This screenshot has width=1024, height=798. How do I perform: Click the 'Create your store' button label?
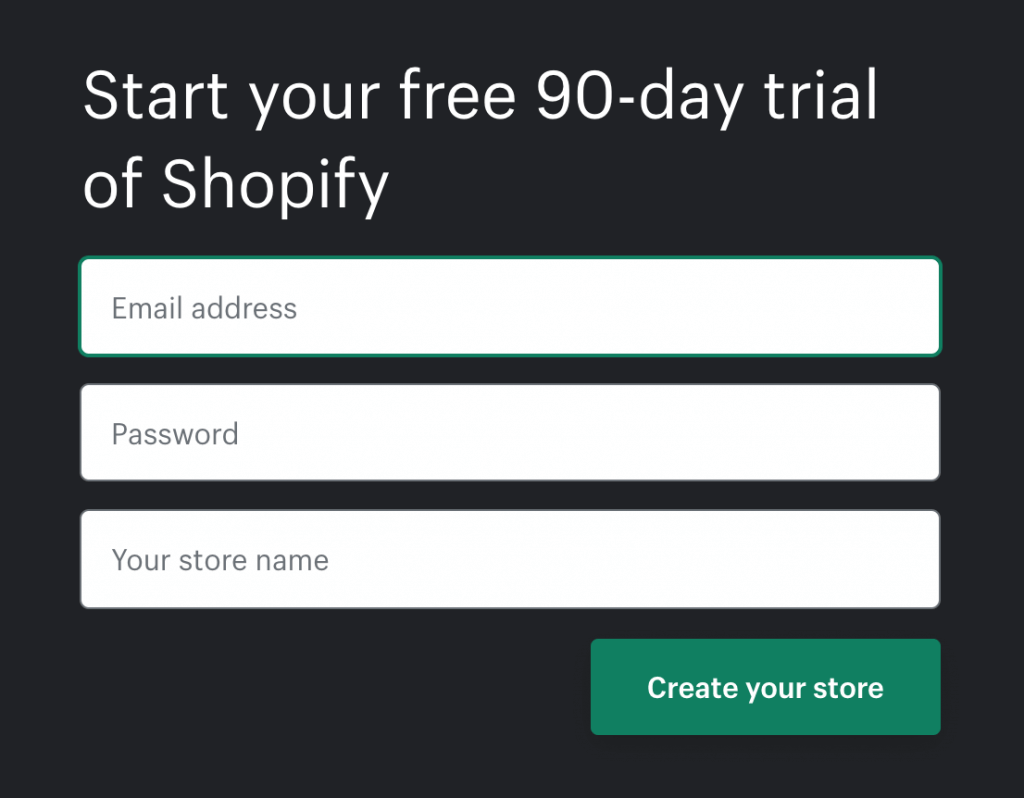(765, 688)
